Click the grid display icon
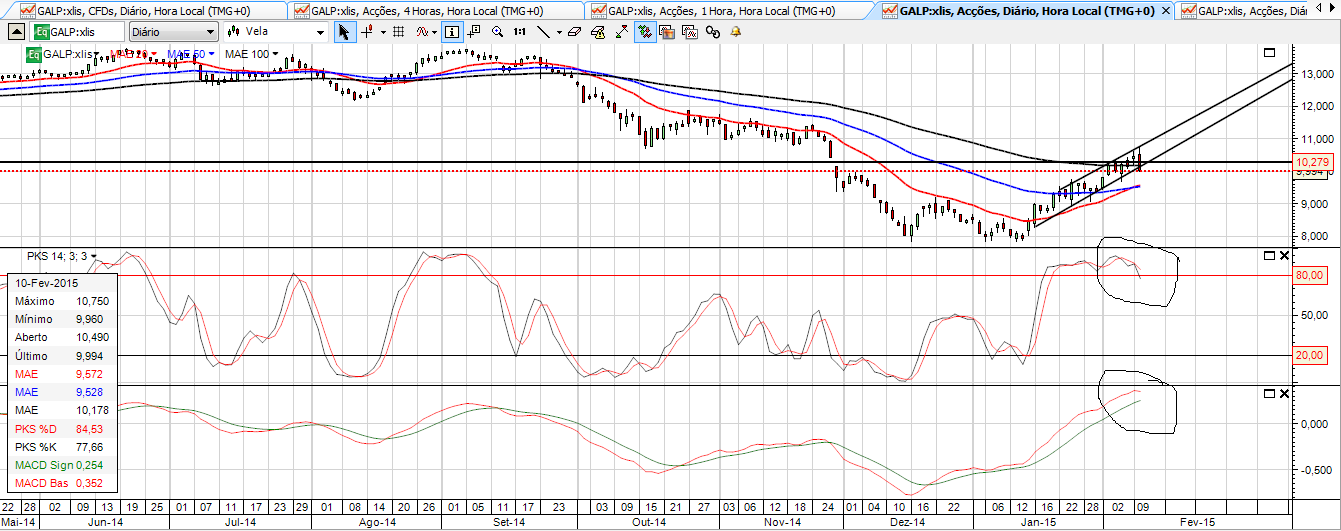The image size is (1341, 531). coord(398,32)
